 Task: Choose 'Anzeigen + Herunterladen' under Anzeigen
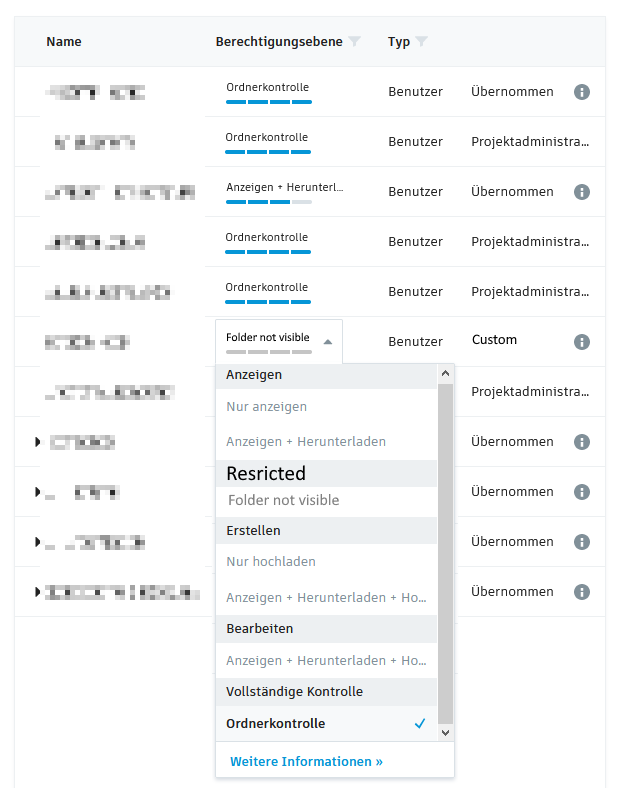point(306,441)
